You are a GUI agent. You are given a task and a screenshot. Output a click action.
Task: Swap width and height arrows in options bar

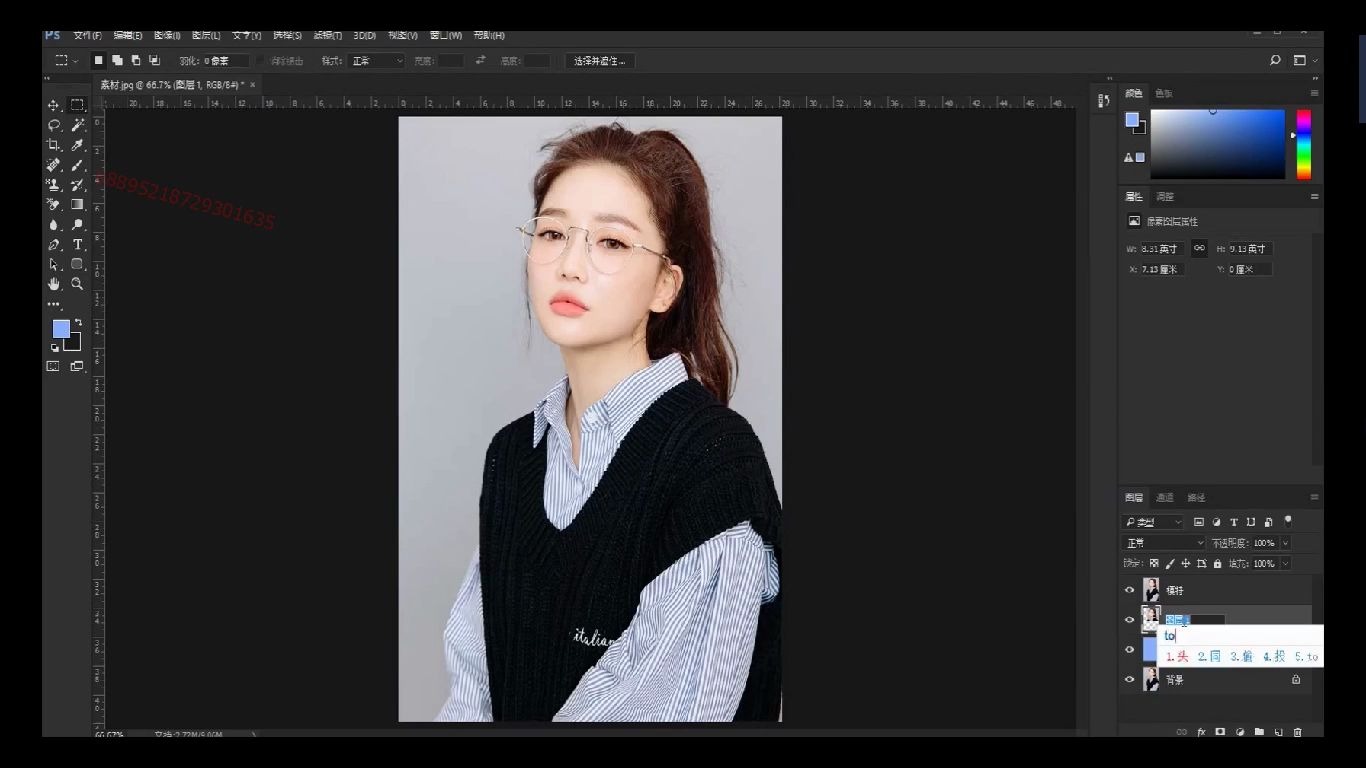coord(480,60)
